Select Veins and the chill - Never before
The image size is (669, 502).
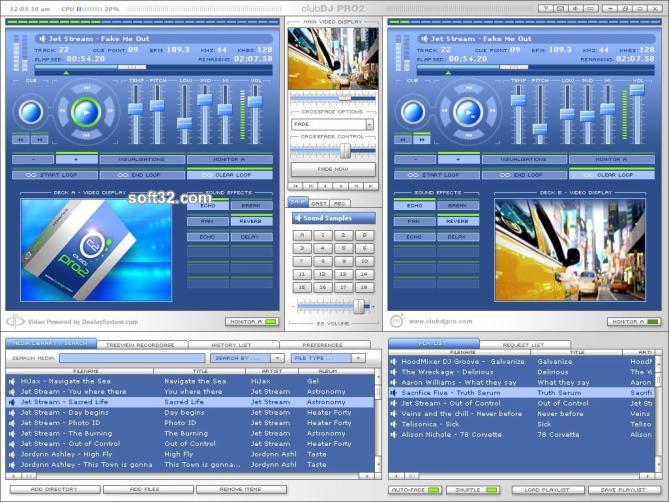click(x=521, y=414)
